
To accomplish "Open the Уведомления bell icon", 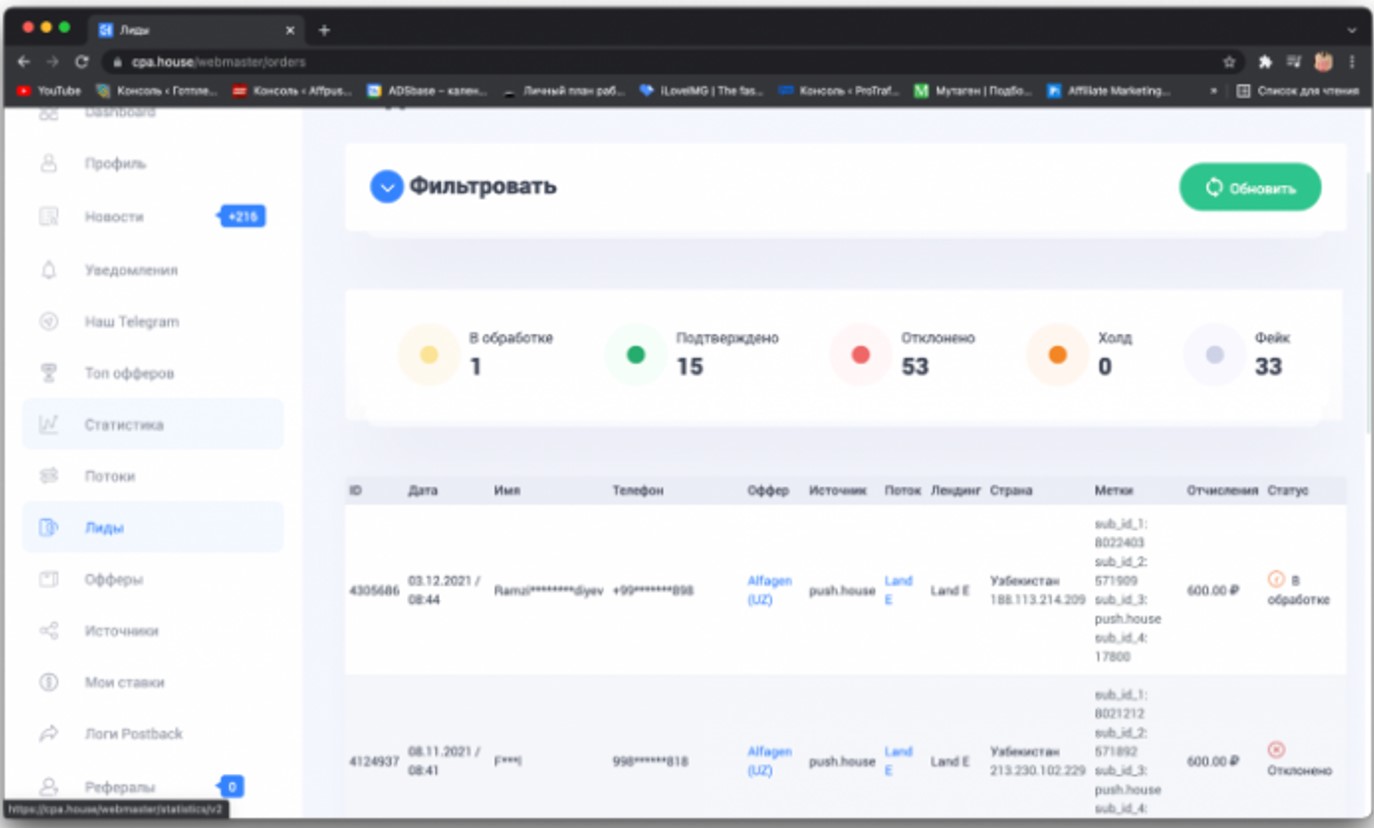I will pos(49,270).
